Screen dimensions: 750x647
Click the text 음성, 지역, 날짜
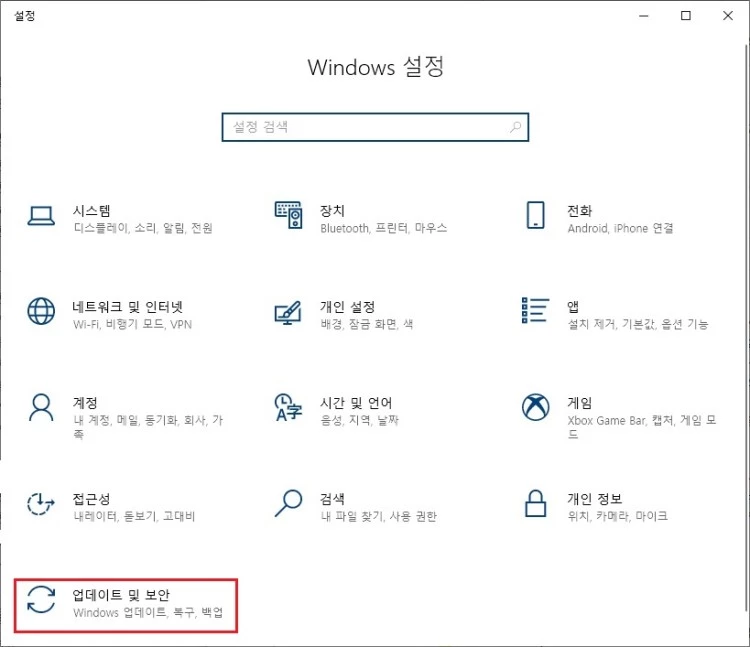click(x=359, y=420)
